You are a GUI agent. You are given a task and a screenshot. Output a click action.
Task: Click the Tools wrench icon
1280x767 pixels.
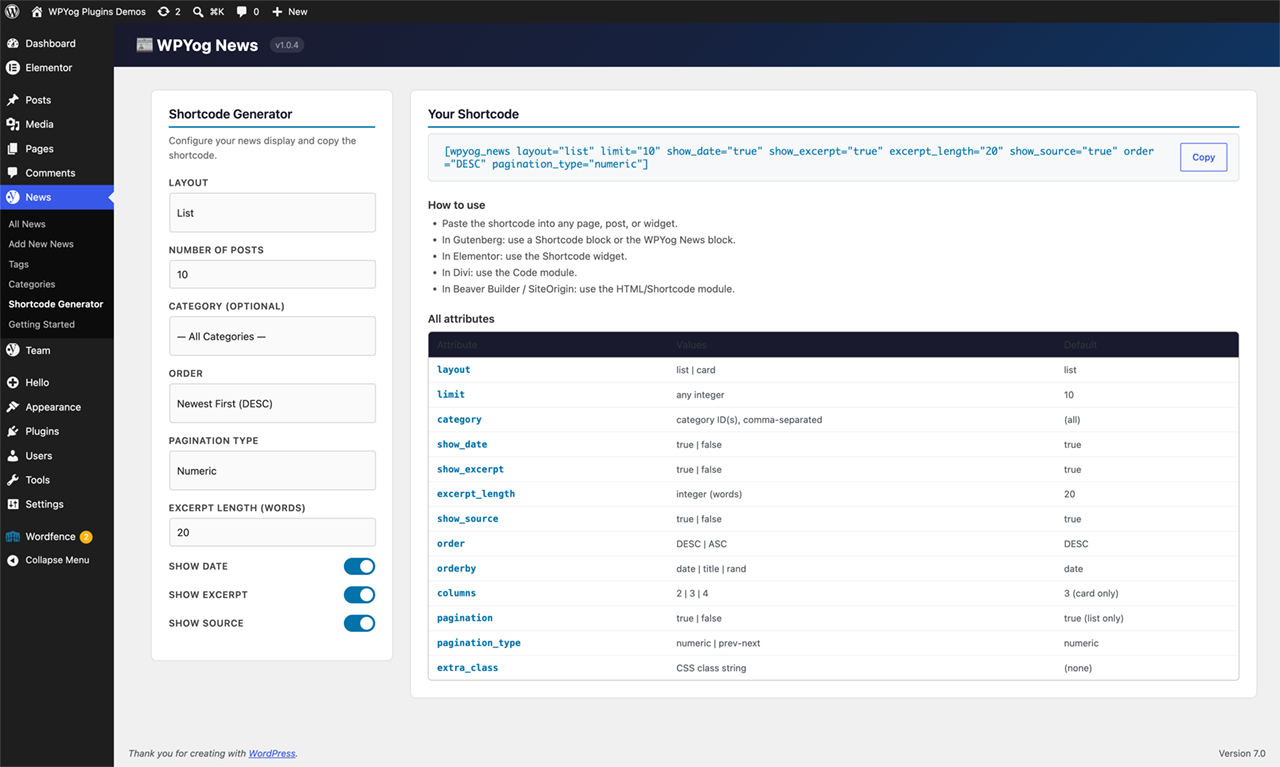click(x=13, y=480)
